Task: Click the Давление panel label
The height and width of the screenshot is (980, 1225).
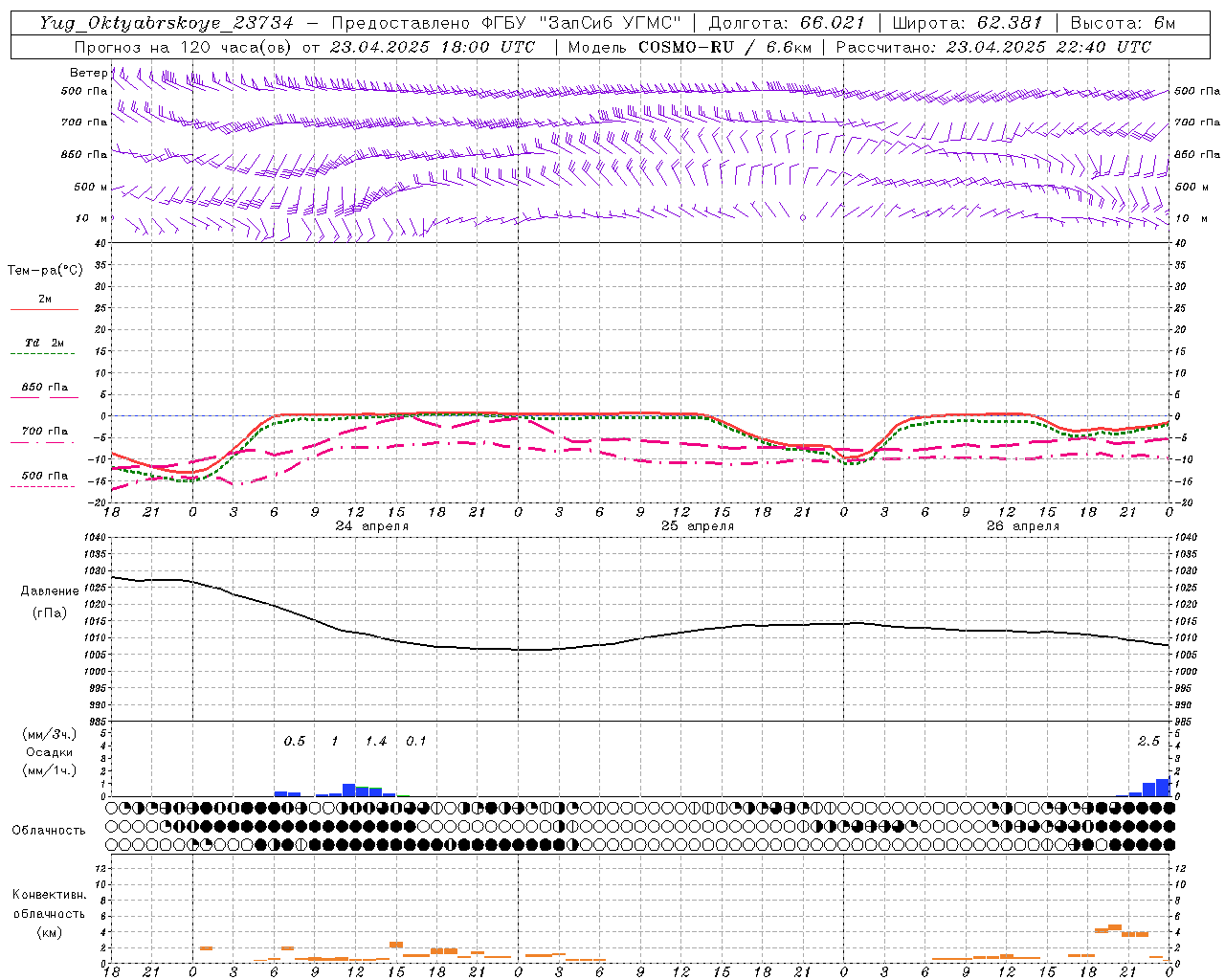Action: click(x=50, y=591)
